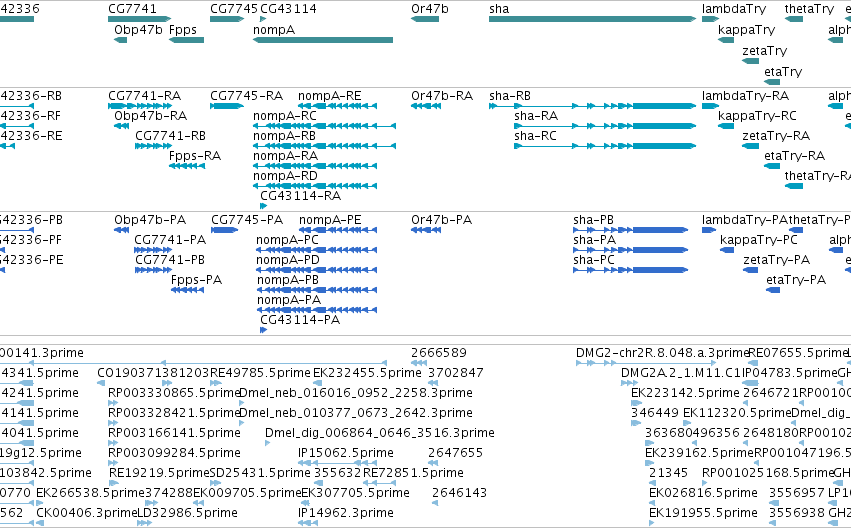Click the Obp47b gene label

[x=138, y=30]
